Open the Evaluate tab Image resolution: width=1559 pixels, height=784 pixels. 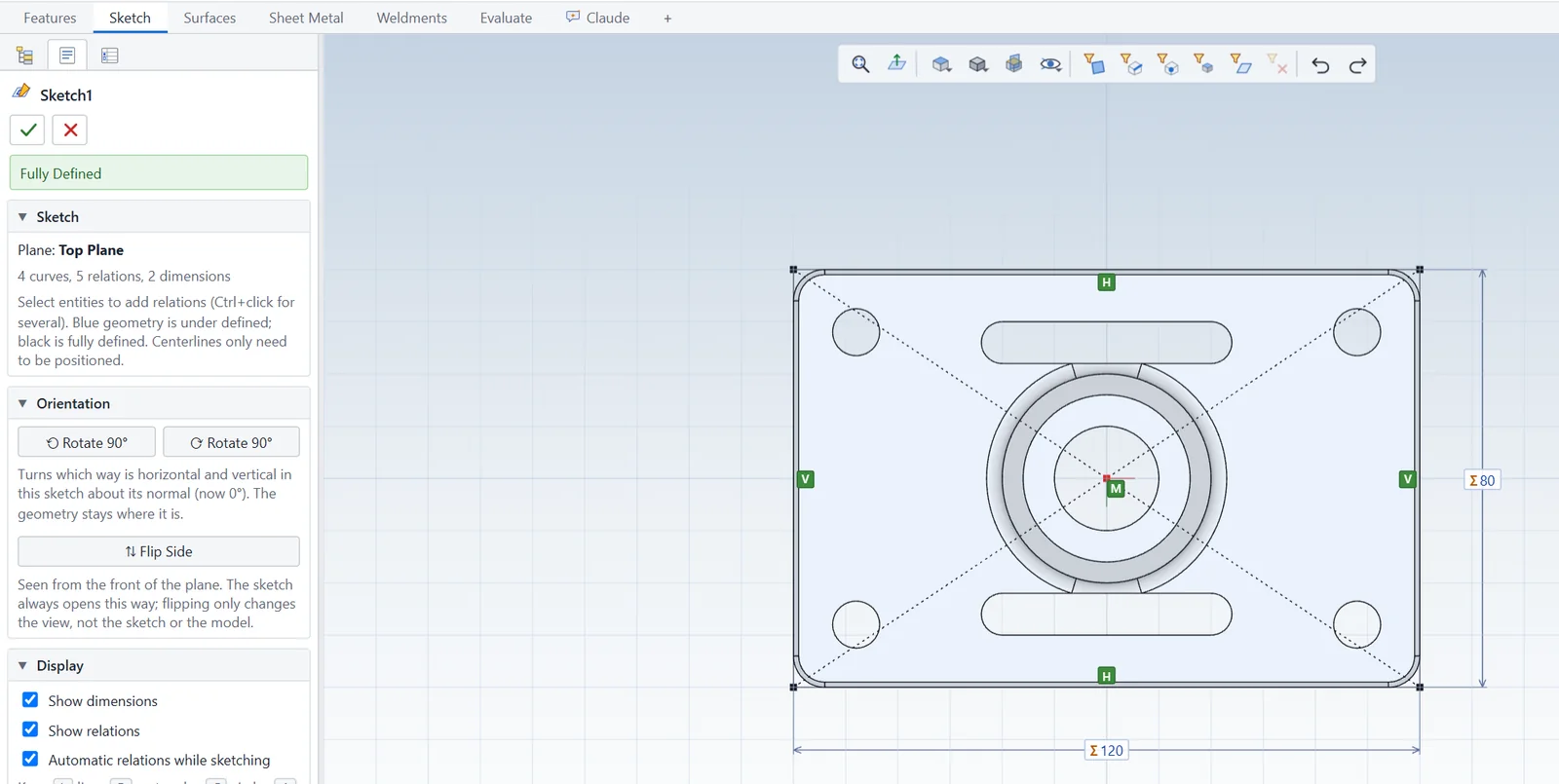point(506,18)
